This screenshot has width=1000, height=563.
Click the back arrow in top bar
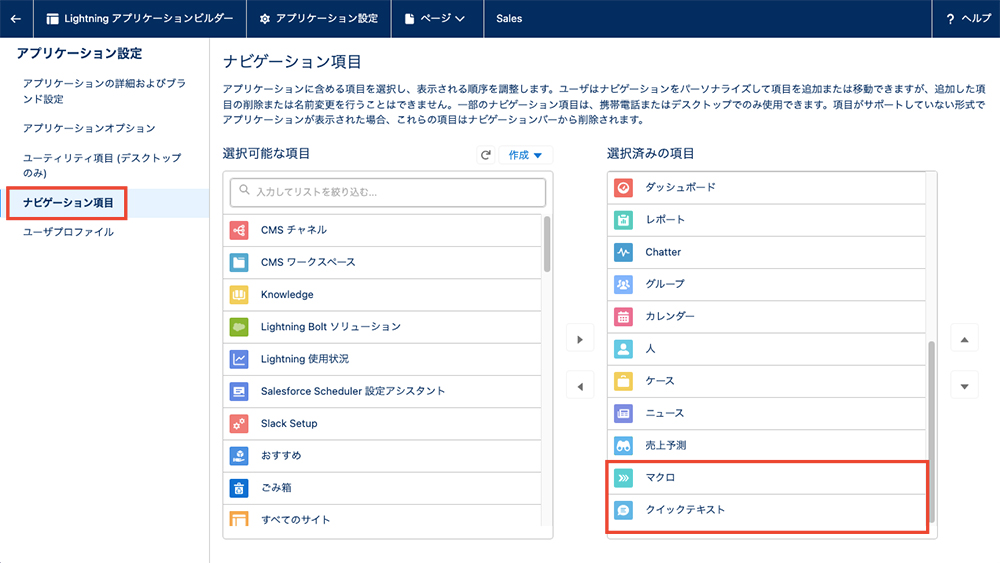click(x=15, y=18)
